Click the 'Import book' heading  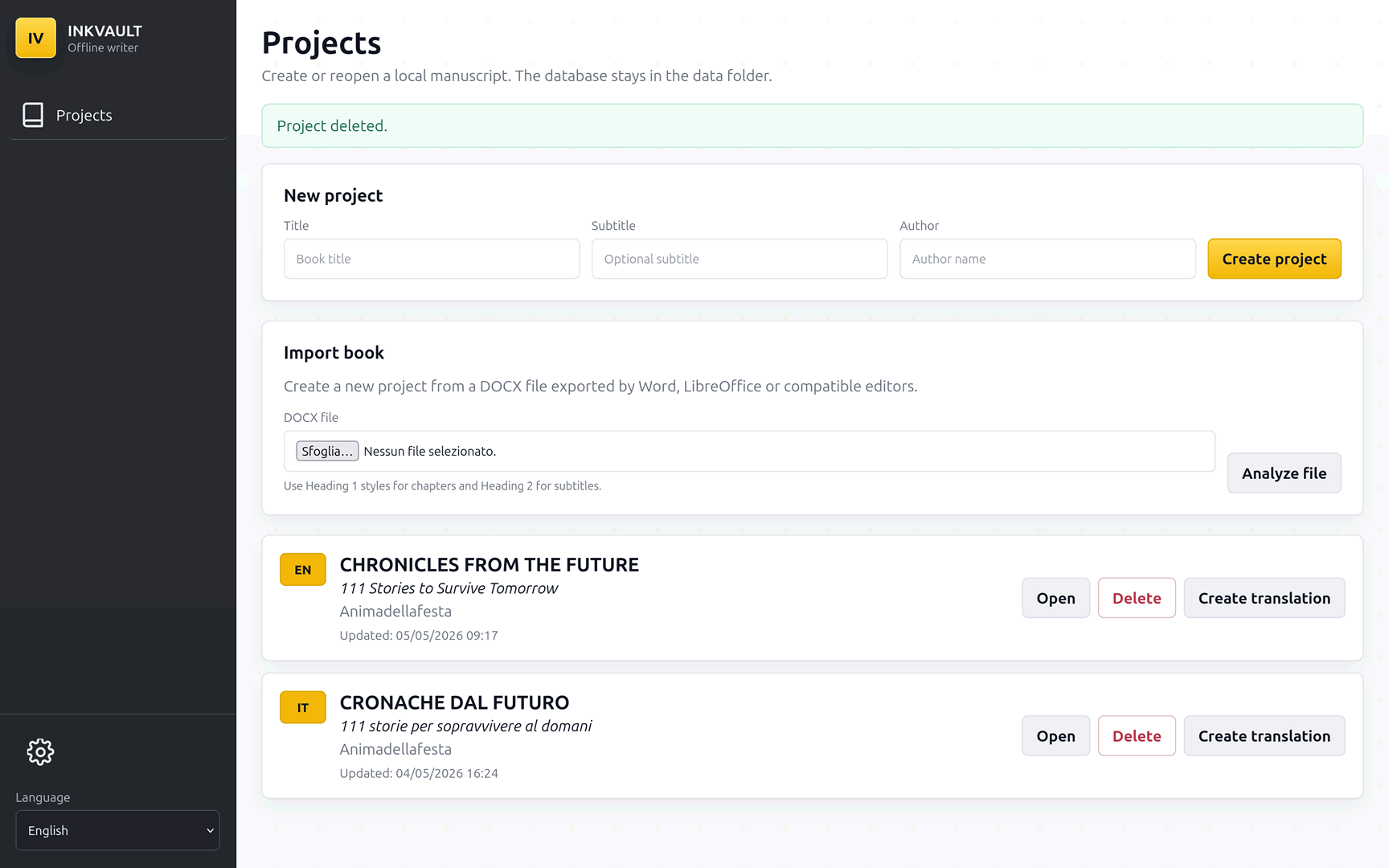pyautogui.click(x=334, y=353)
